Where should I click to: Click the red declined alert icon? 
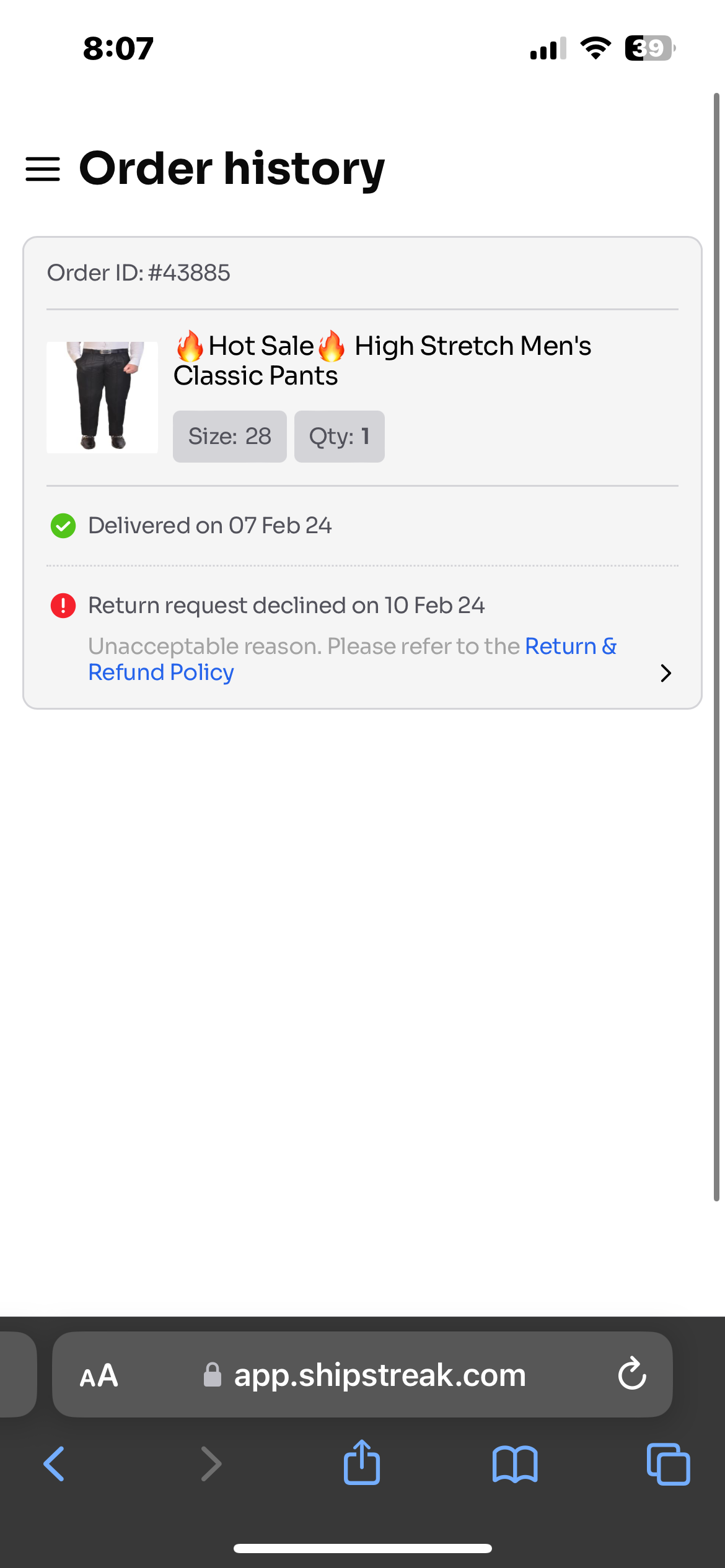63,606
